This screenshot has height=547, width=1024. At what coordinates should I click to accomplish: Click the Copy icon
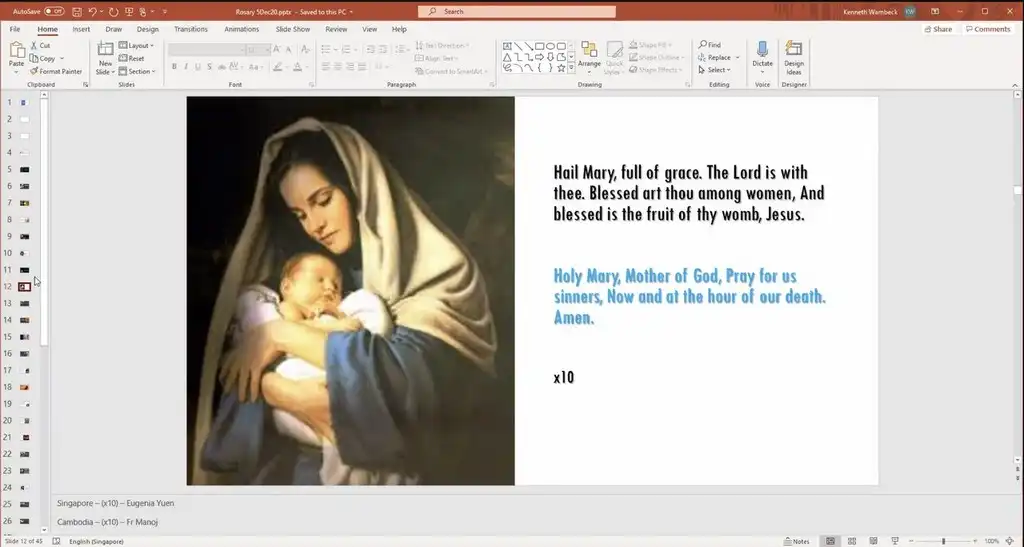tap(35, 58)
